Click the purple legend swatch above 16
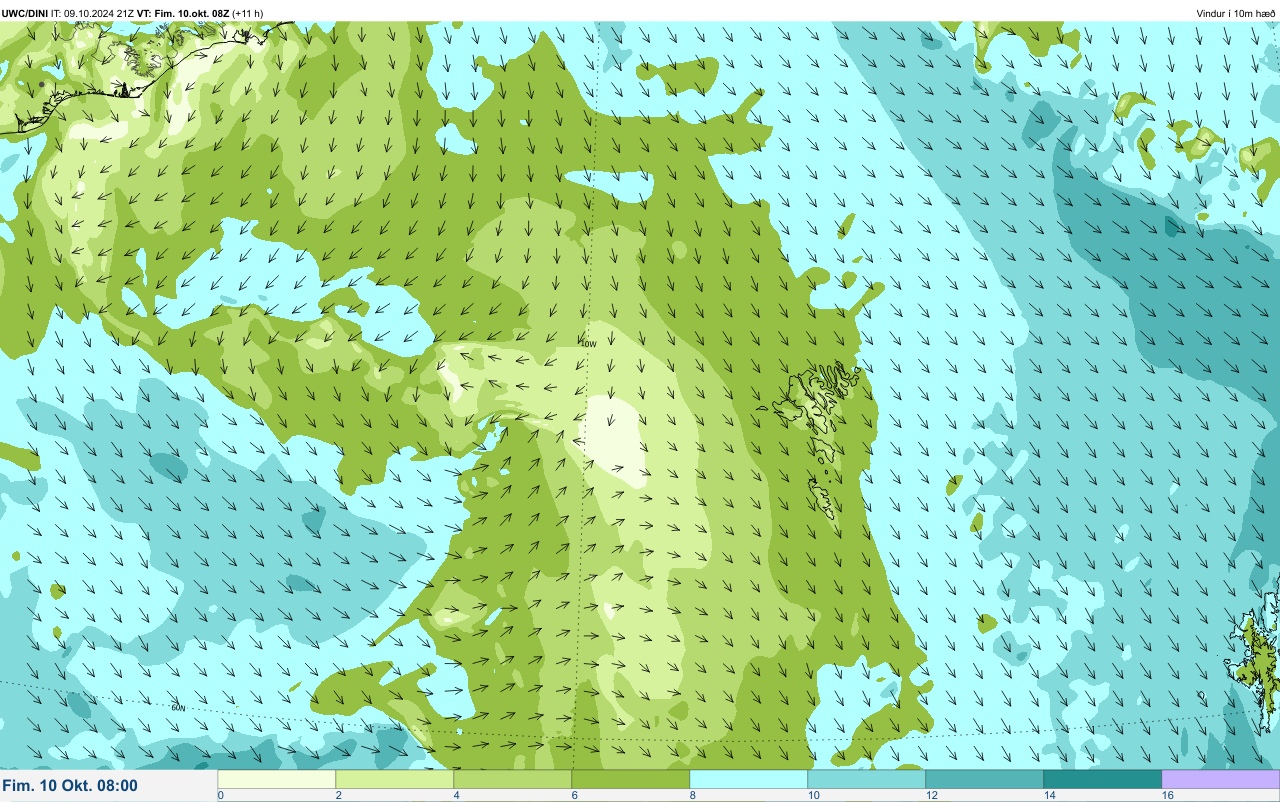The width and height of the screenshot is (1280, 802). 1220,779
